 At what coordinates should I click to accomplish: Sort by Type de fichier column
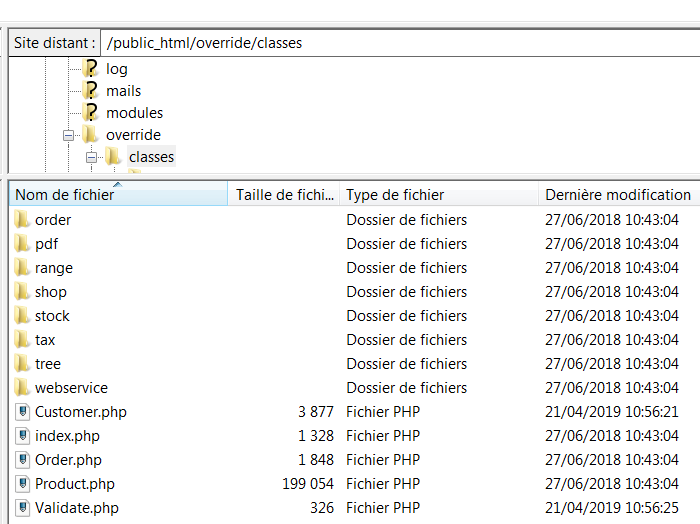[439, 194]
